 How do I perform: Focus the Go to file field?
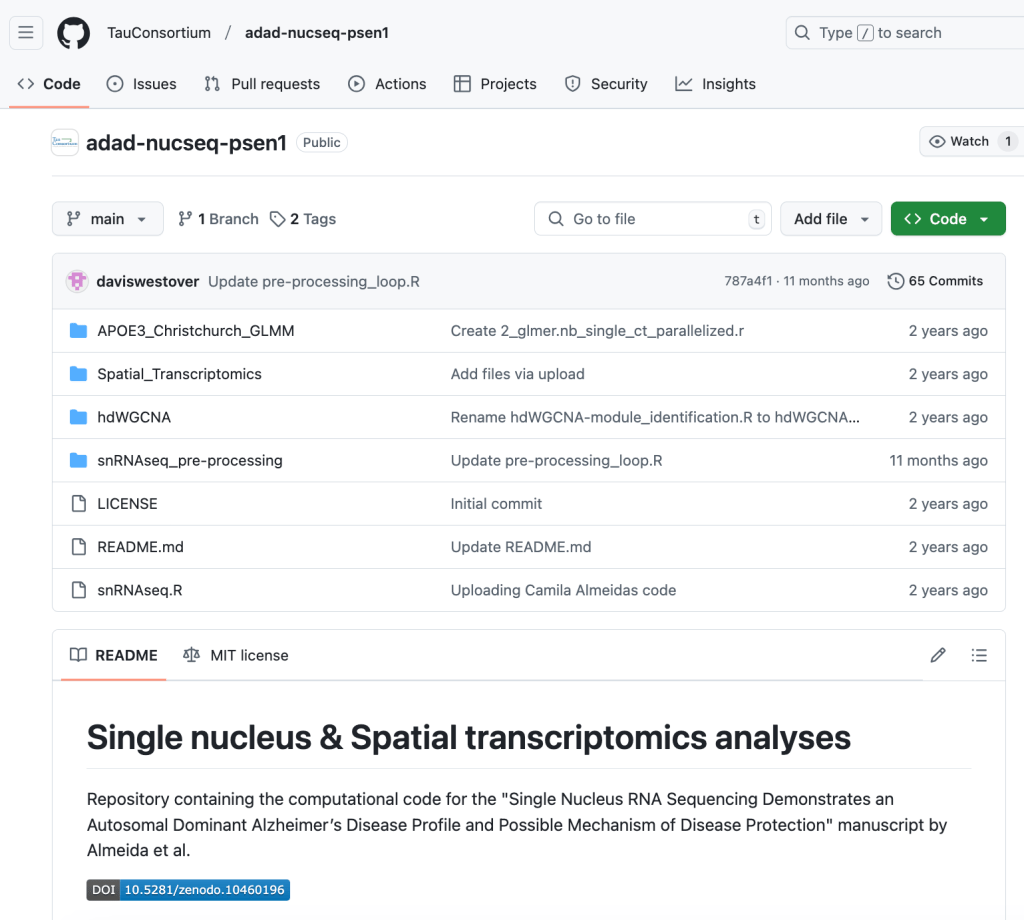coord(653,219)
